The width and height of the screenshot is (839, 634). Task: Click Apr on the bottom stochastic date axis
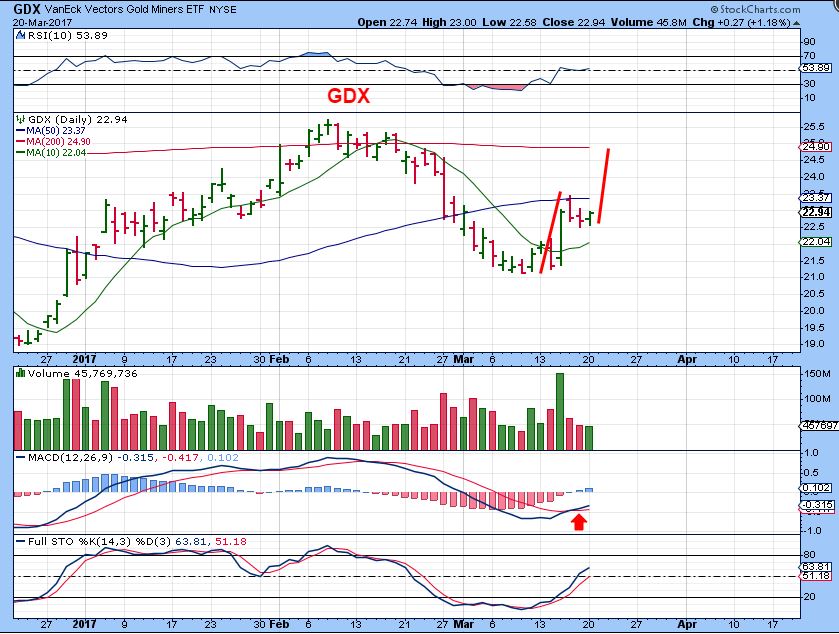click(687, 624)
